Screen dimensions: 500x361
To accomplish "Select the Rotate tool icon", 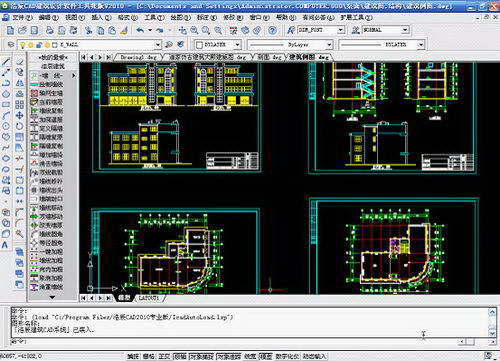I will pos(19,126).
